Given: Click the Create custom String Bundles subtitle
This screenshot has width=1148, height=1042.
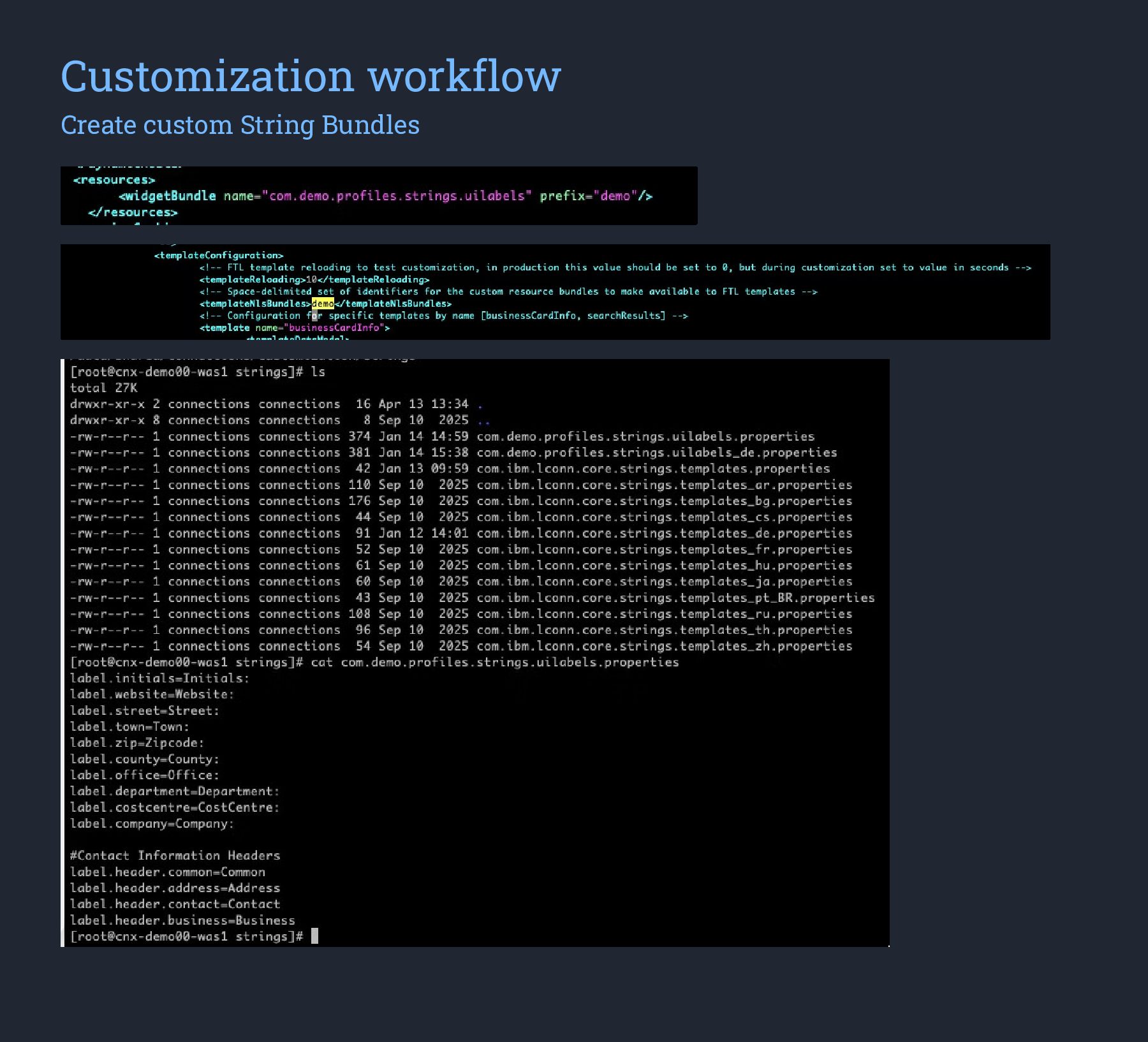Looking at the screenshot, I should pyautogui.click(x=240, y=125).
